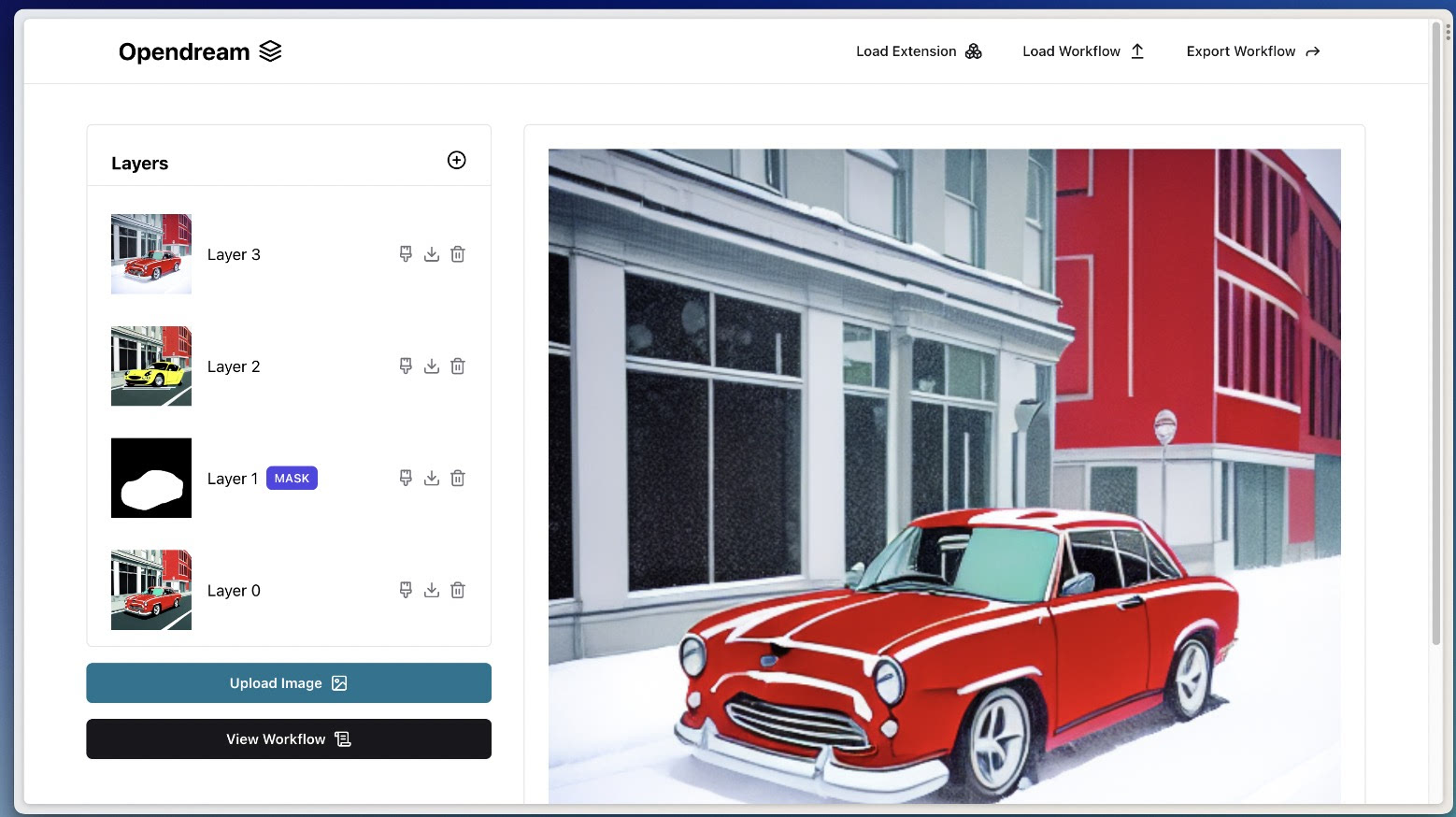The image size is (1456, 817).
Task: Click the page vertical scrollbar
Action: click(x=1436, y=334)
